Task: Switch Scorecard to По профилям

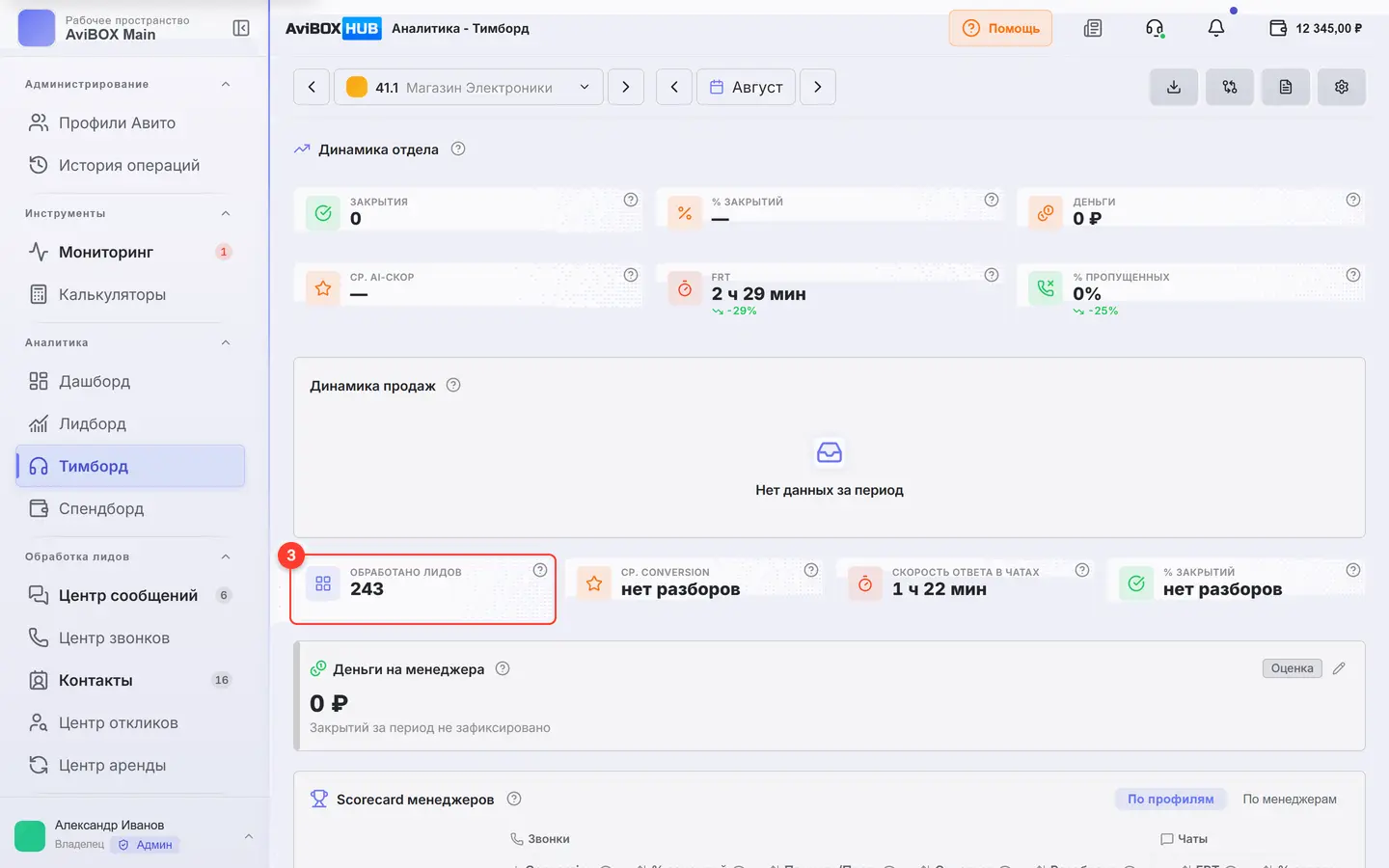Action: pyautogui.click(x=1171, y=799)
